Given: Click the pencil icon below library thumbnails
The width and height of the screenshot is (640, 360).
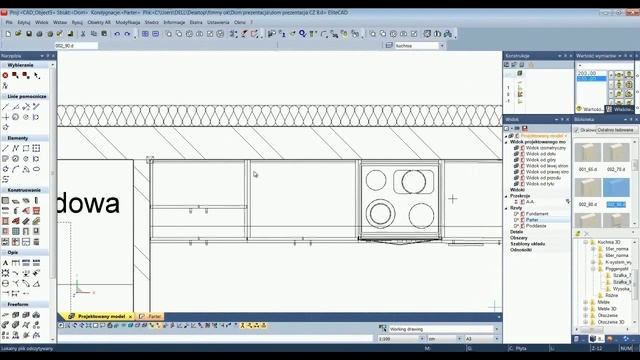Looking at the screenshot, I should pos(578,233).
